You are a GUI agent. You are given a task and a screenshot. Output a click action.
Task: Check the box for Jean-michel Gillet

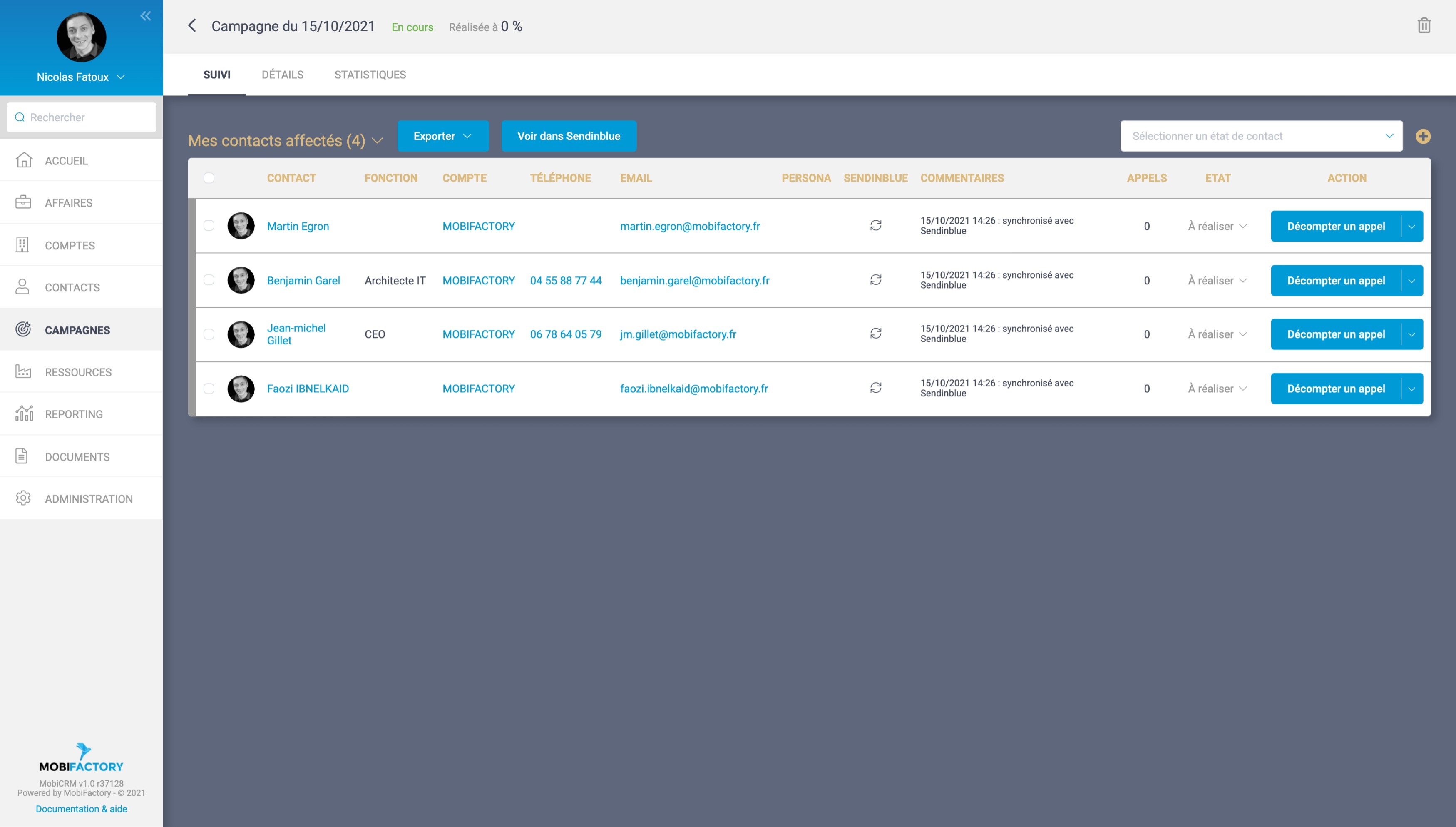(209, 334)
